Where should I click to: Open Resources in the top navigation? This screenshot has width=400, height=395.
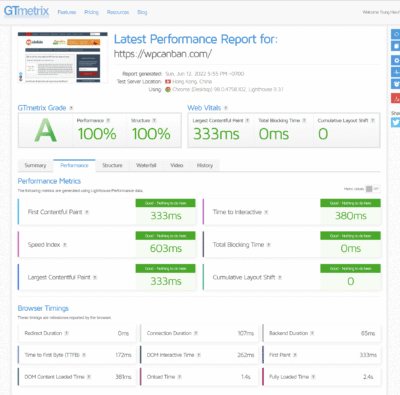click(x=118, y=12)
